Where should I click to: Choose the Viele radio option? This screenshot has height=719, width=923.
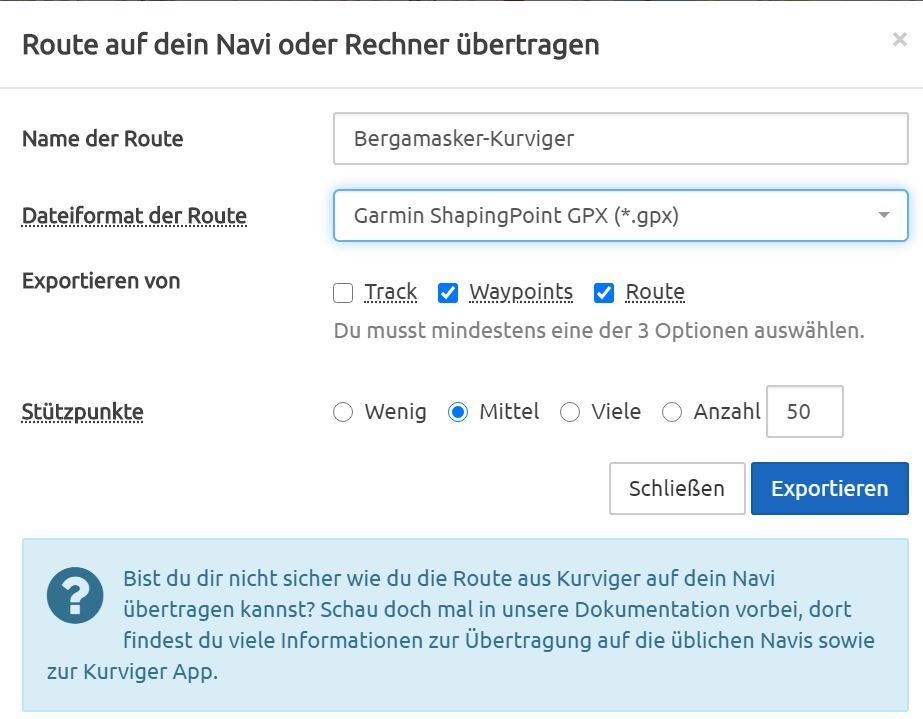point(570,412)
